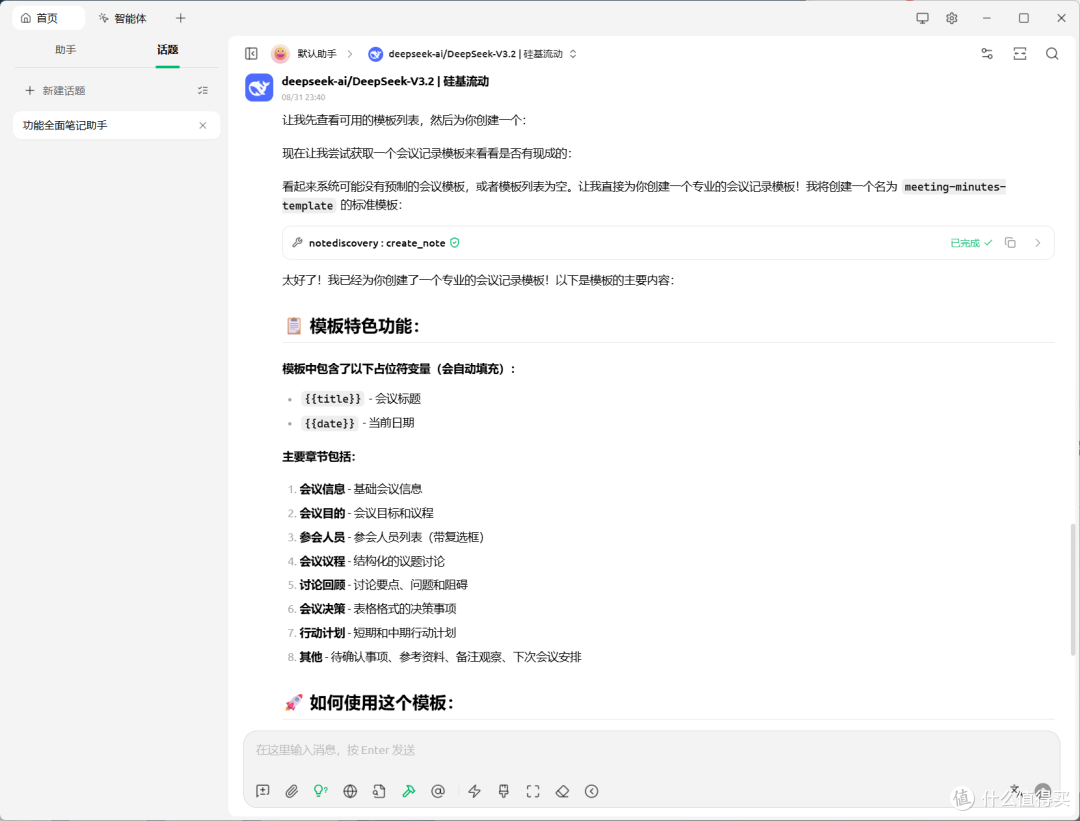The height and width of the screenshot is (821, 1080).
Task: Click the message sender name deepseek-ai/DeepSeek-V3.2
Action: click(x=385, y=81)
